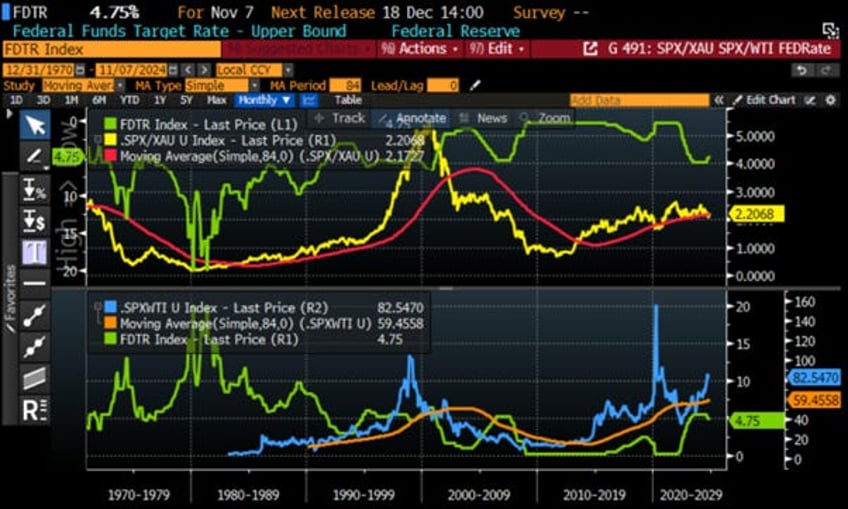Open the Study Moving Average dropdown
This screenshot has width=848, height=509.
[x=83, y=85]
